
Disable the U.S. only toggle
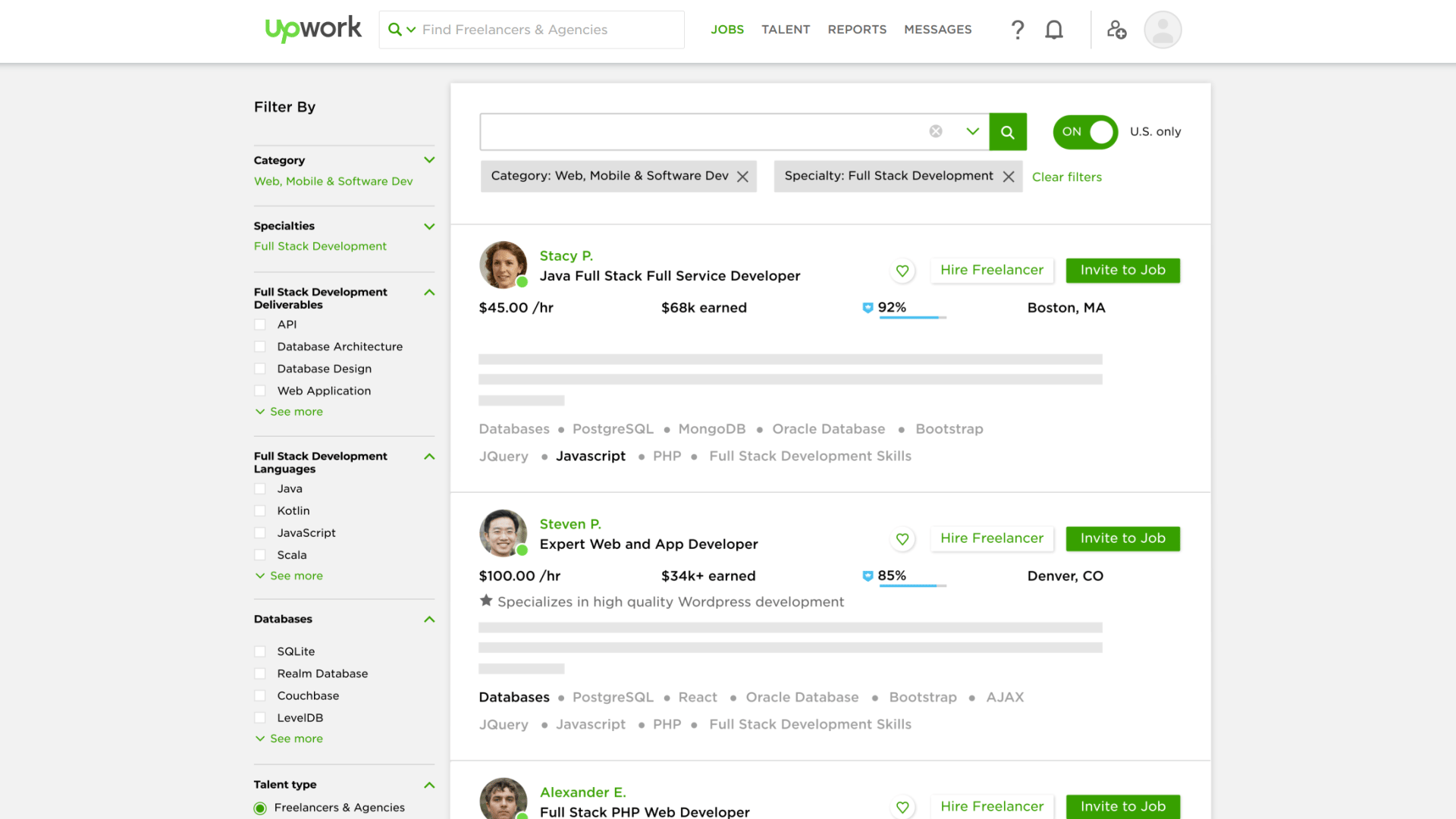1084,131
